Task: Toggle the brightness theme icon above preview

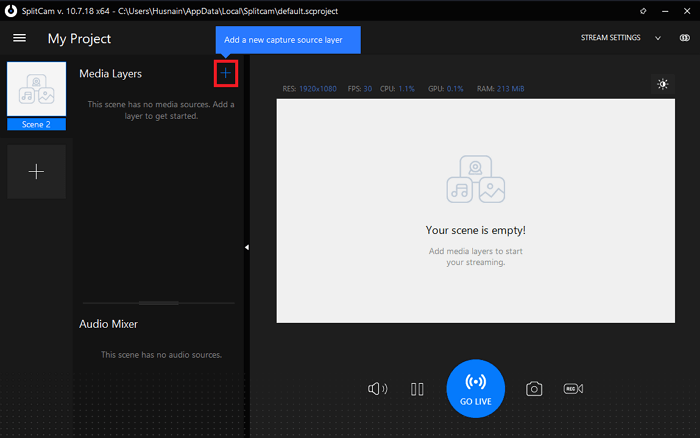Action: [662, 84]
